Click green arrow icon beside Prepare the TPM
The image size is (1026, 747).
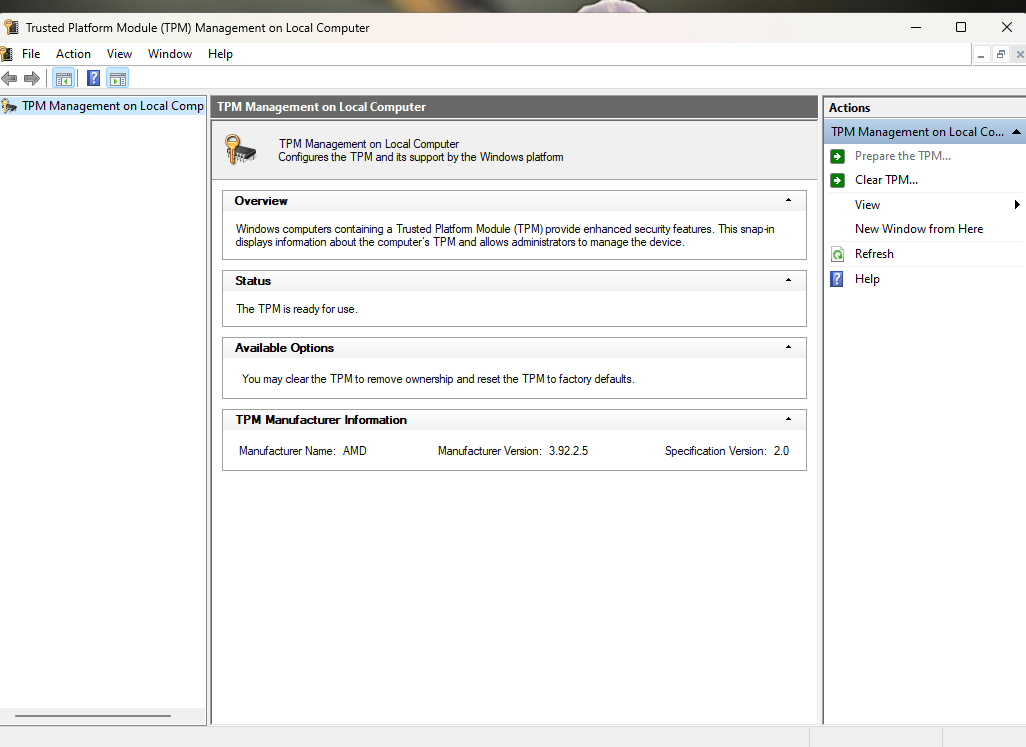coord(838,156)
